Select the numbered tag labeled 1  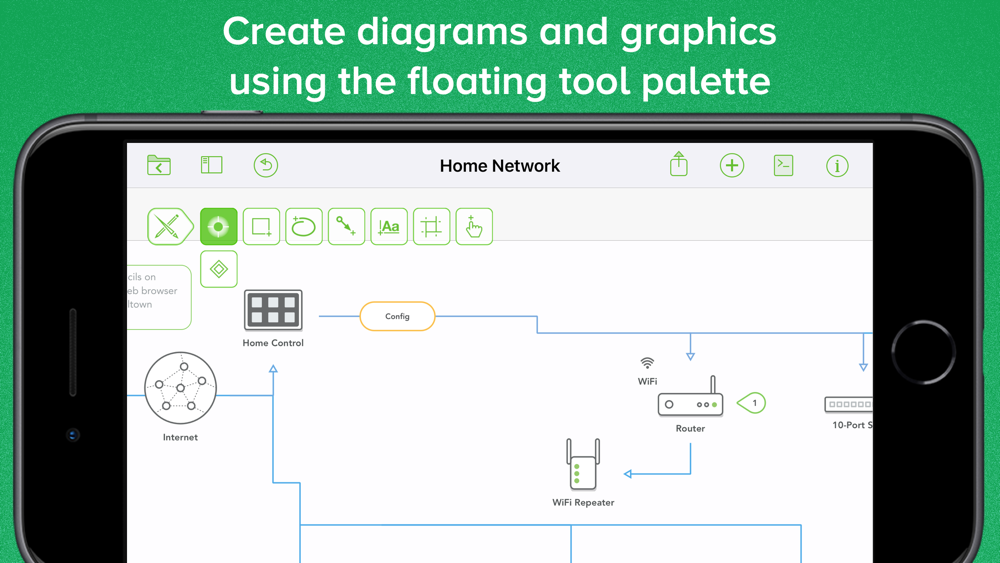point(751,403)
